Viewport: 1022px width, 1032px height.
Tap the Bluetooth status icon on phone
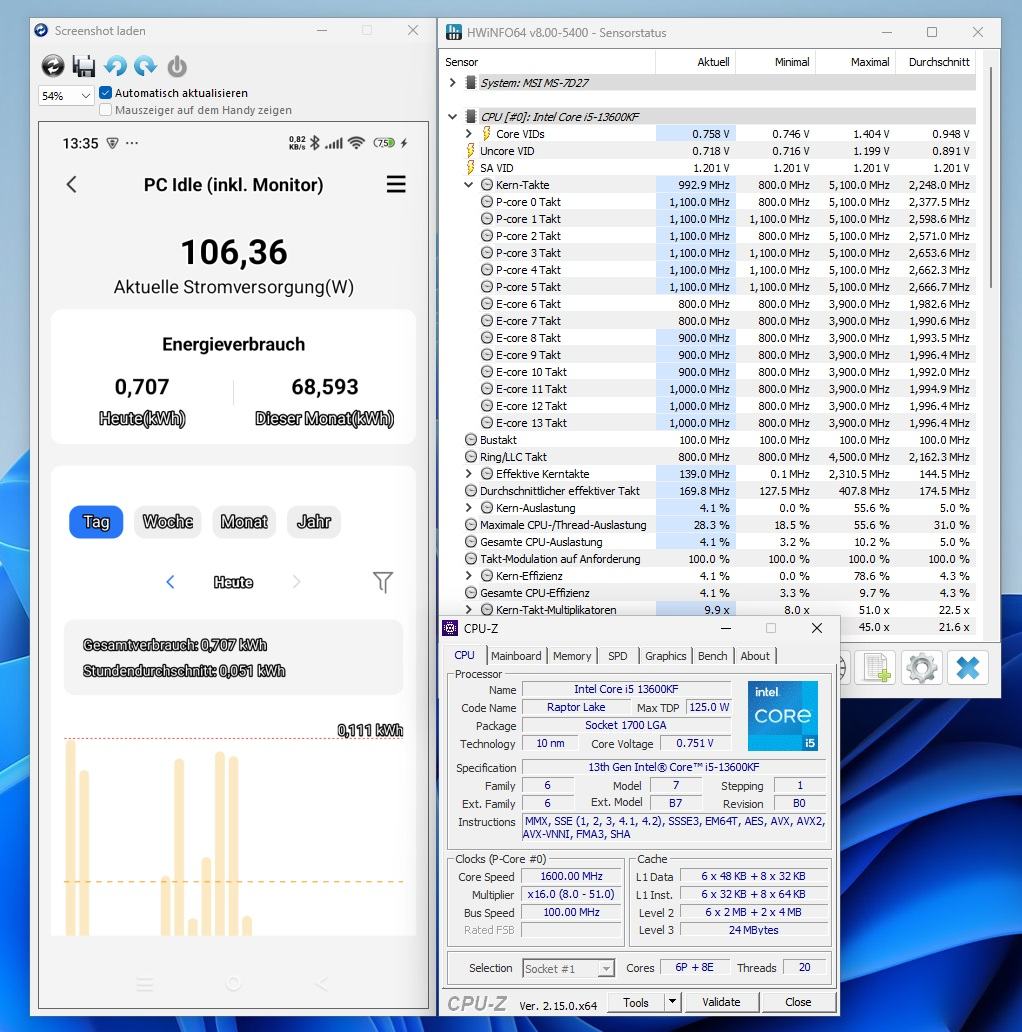[x=315, y=143]
